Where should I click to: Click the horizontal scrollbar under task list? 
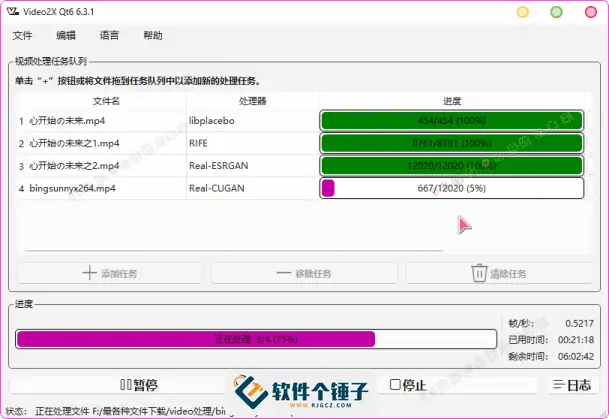[x=234, y=251]
